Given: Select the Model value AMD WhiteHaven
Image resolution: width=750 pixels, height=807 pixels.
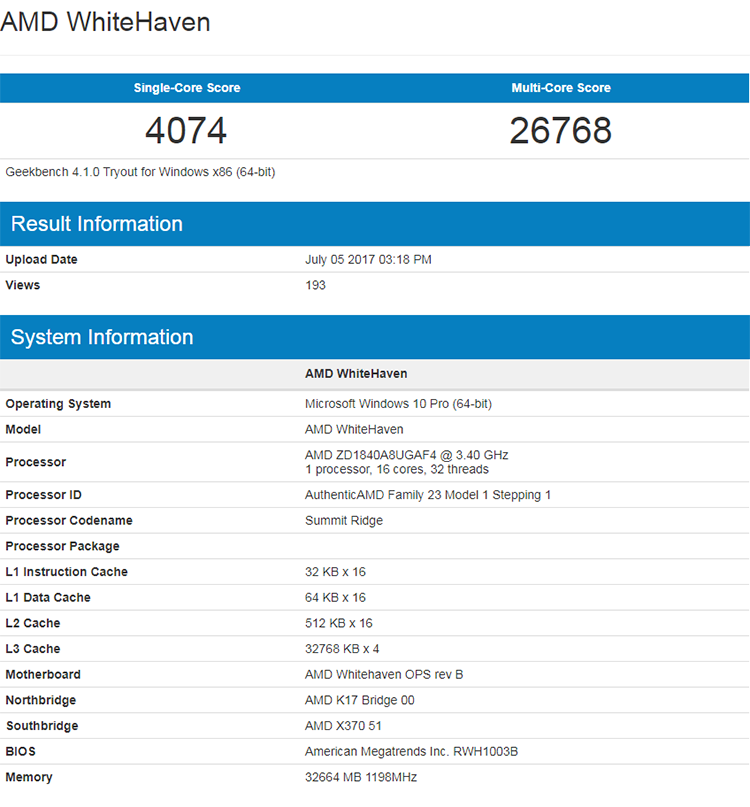Looking at the screenshot, I should (354, 429).
